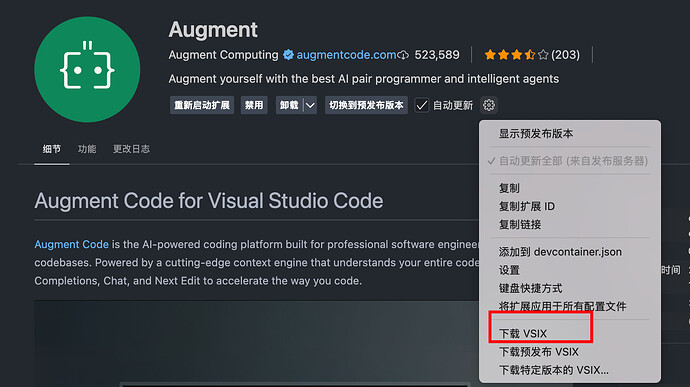Click the install count cloud icon
This screenshot has height=387, width=690.
click(403, 55)
